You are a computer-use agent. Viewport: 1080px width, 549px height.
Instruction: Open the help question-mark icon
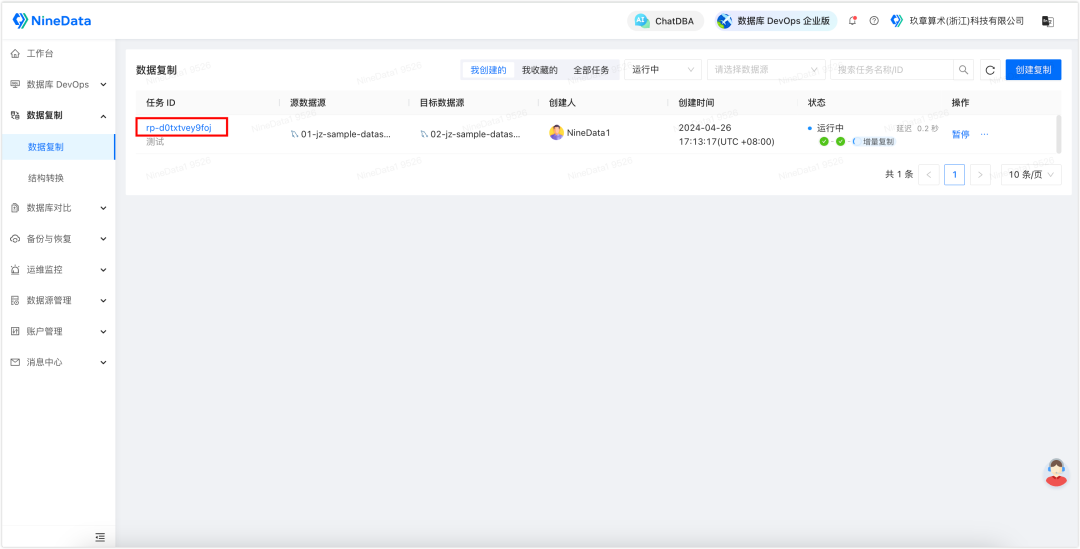point(873,21)
